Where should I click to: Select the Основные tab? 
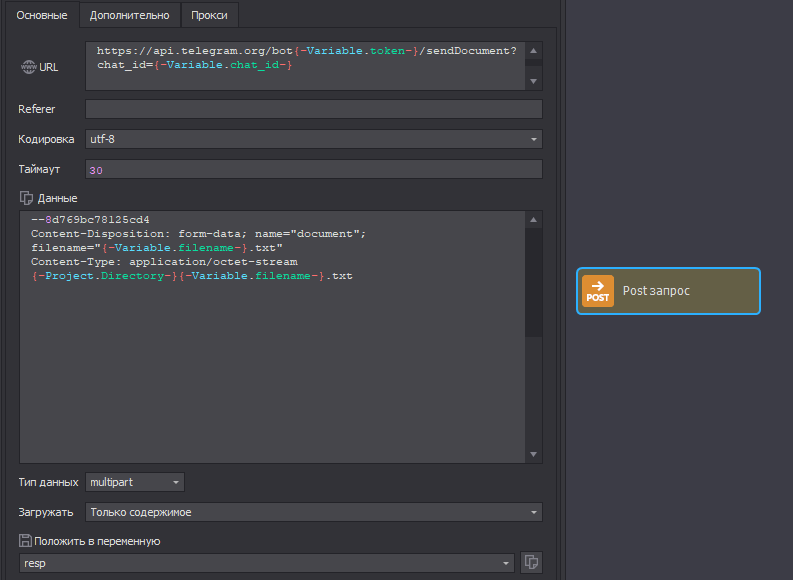pos(41,16)
